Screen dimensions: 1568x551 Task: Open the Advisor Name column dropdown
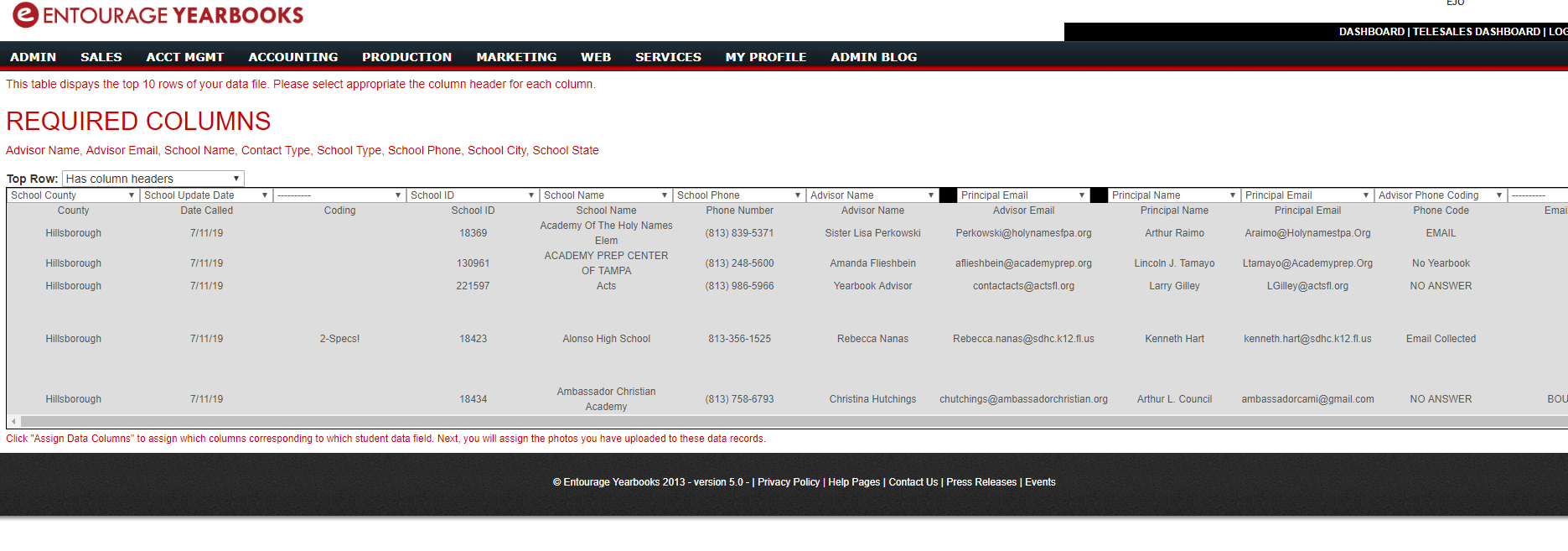pos(872,195)
